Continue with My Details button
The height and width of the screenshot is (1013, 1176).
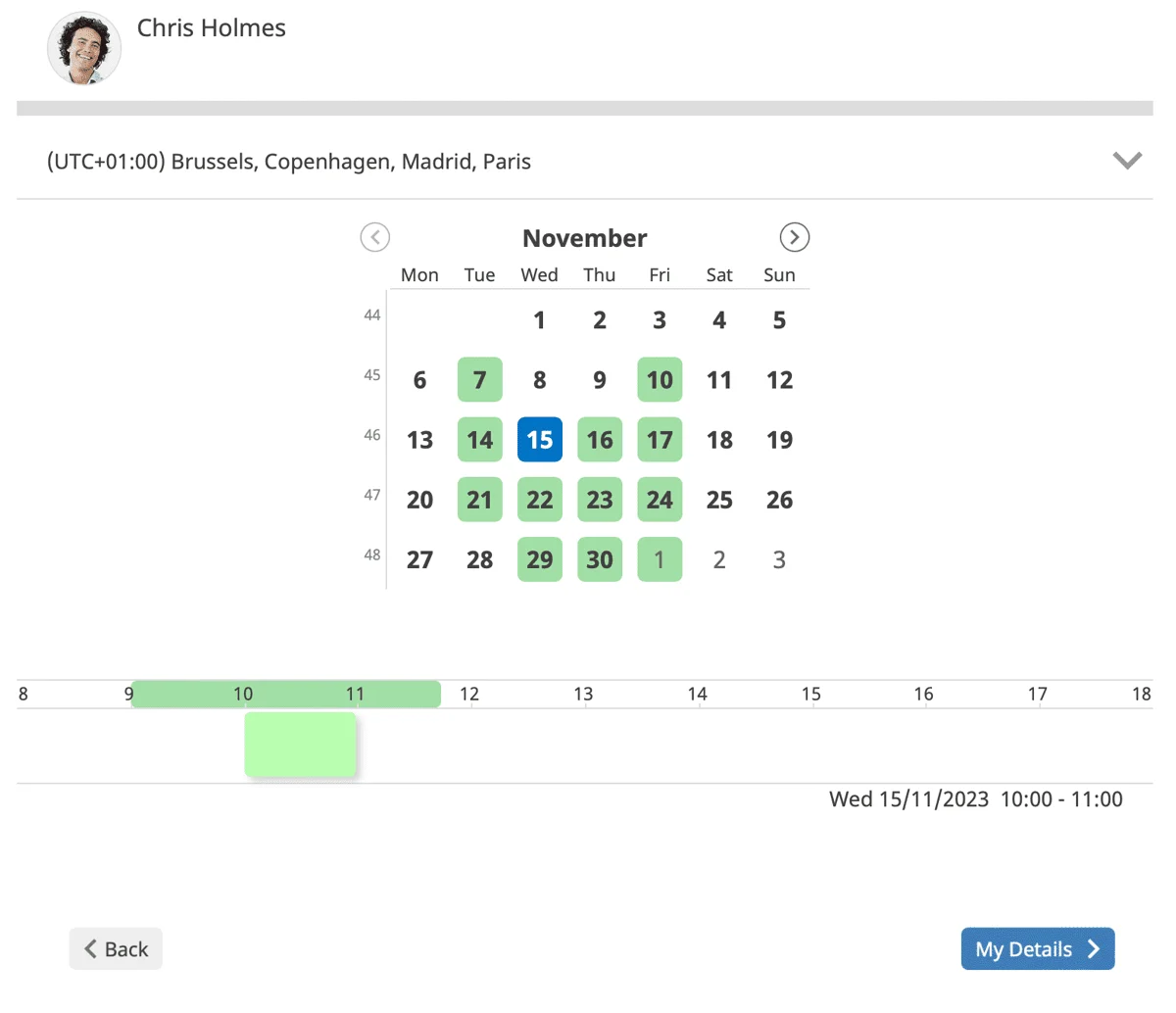(1037, 948)
